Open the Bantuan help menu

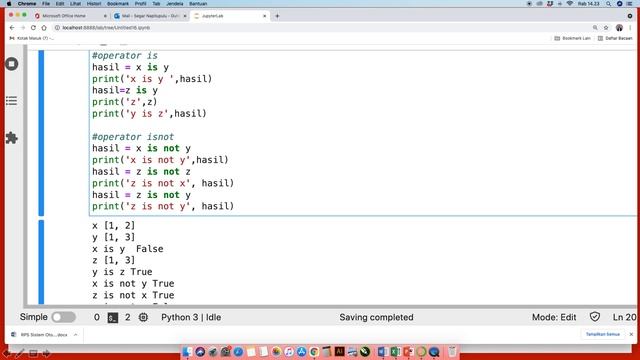pyautogui.click(x=198, y=4)
